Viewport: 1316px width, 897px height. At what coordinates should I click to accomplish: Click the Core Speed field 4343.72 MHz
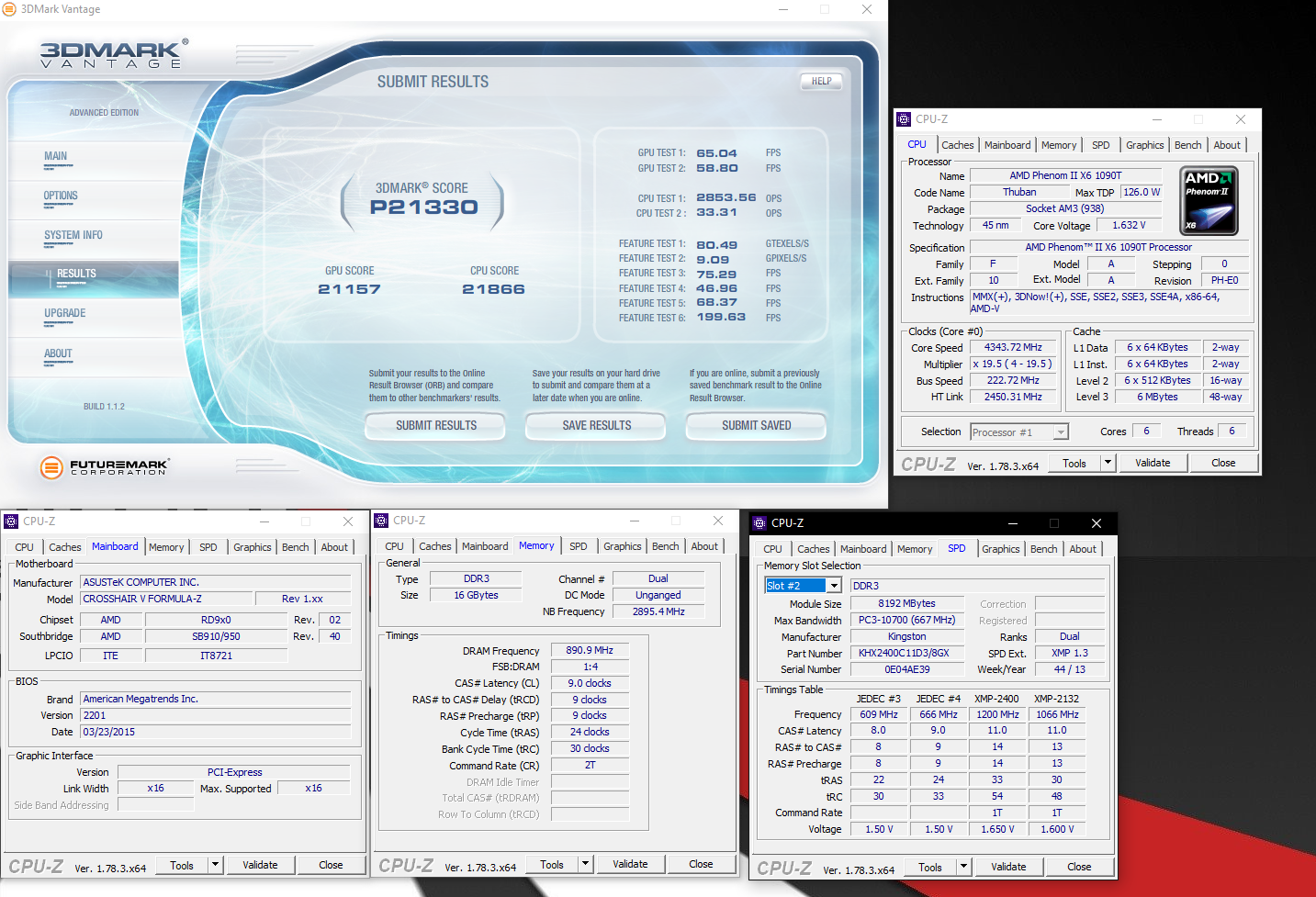pyautogui.click(x=1013, y=348)
